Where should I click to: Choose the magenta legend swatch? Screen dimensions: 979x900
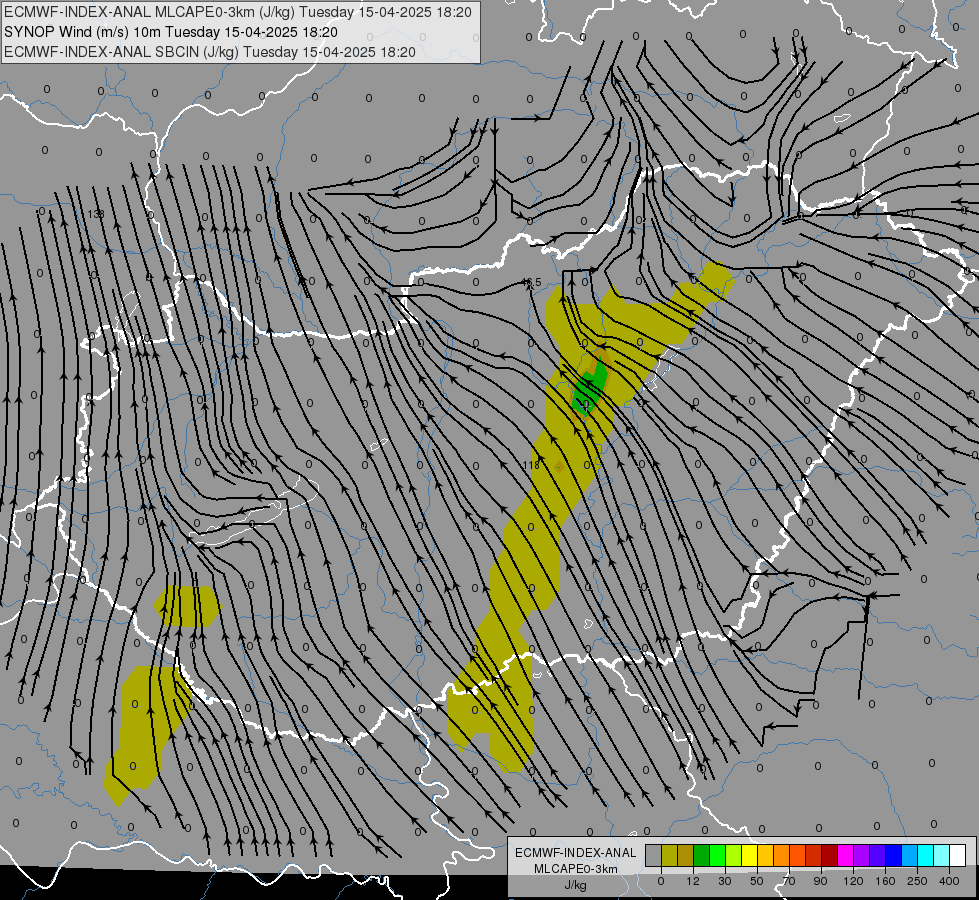pyautogui.click(x=846, y=855)
